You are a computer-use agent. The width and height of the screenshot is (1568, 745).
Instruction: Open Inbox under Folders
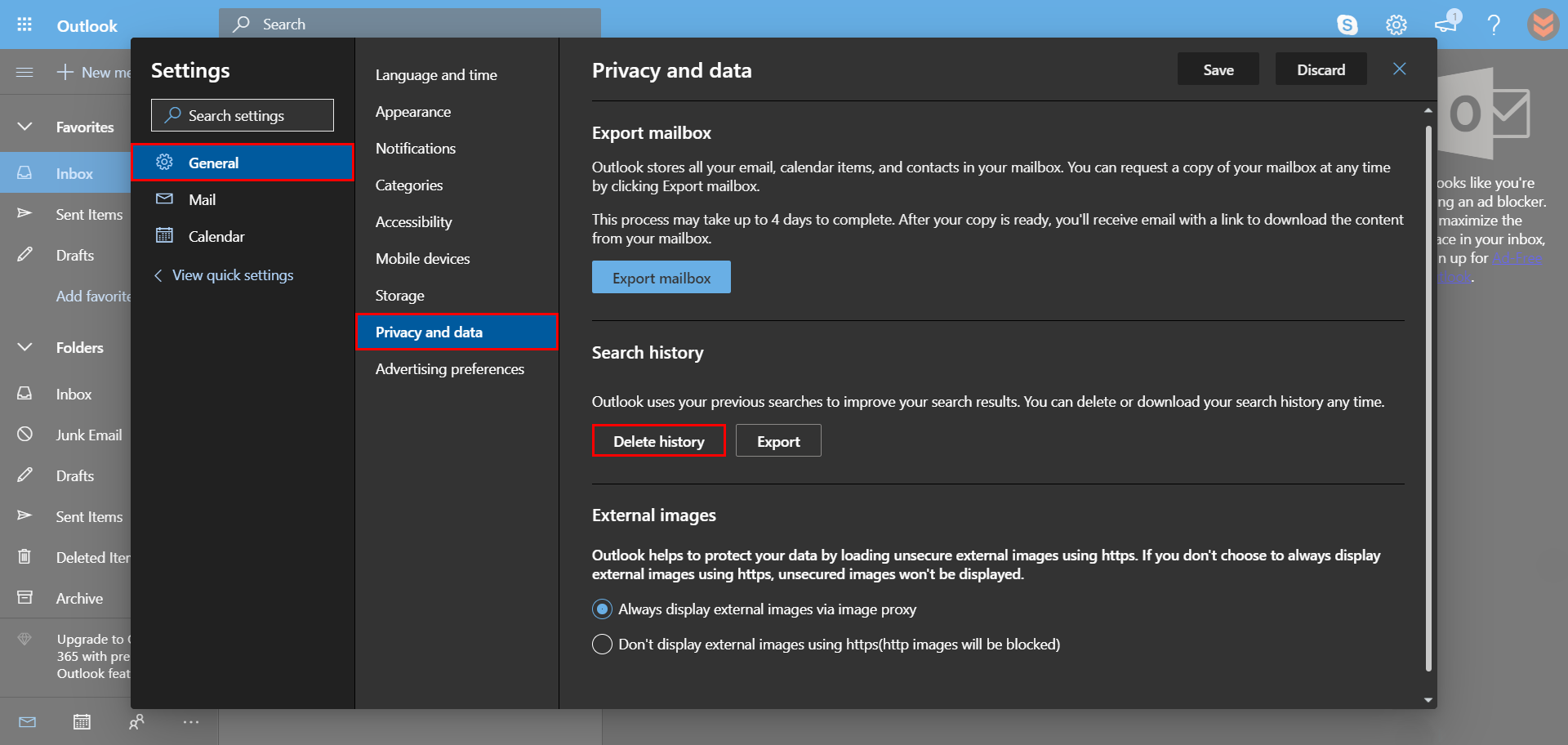tap(65, 394)
